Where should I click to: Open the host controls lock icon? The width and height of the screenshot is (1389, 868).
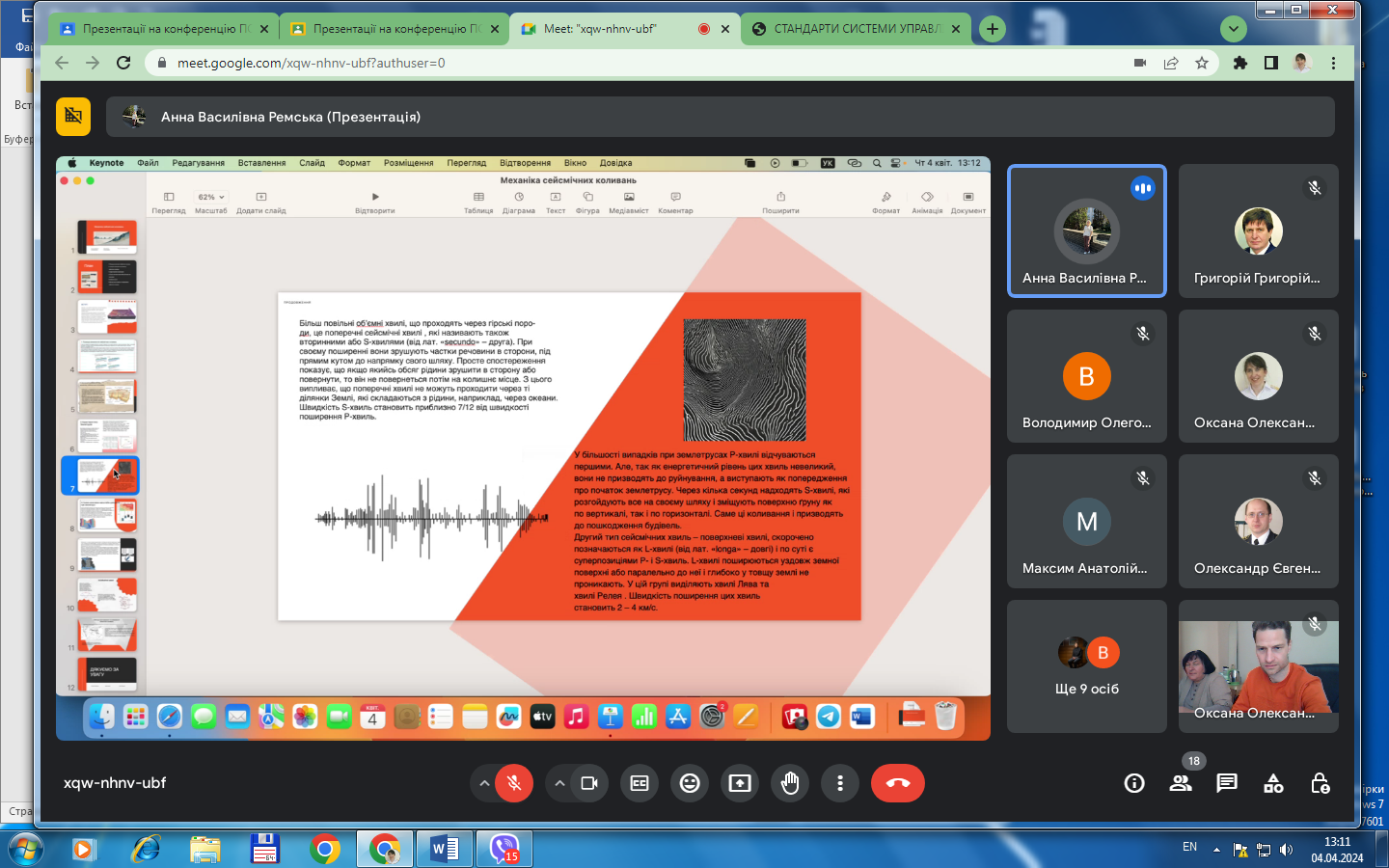1321,783
